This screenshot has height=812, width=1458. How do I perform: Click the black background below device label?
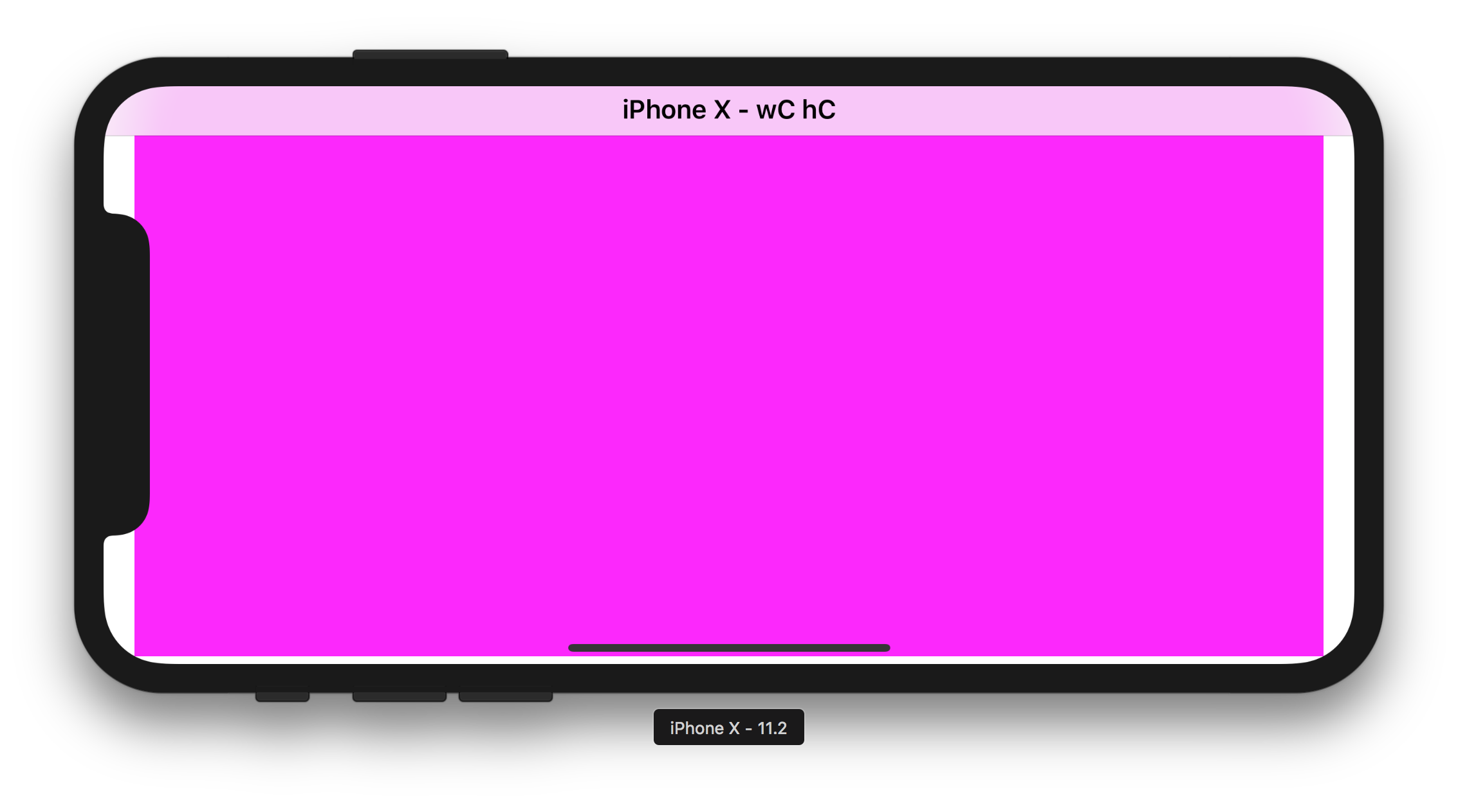728,782
